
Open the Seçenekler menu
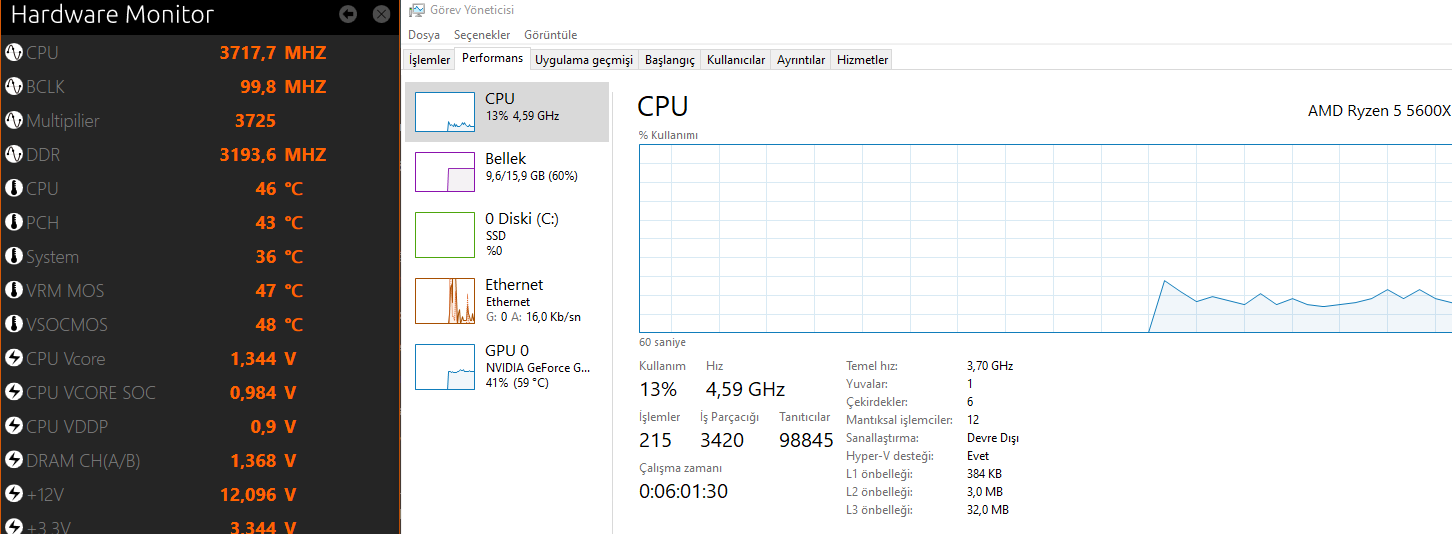pyautogui.click(x=482, y=35)
